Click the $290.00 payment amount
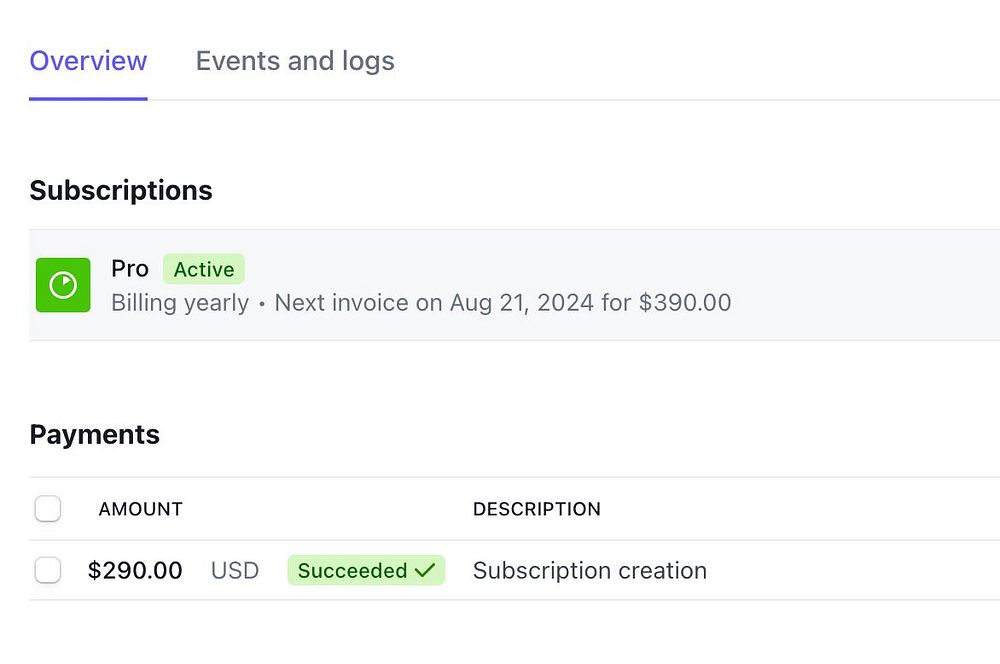 135,570
